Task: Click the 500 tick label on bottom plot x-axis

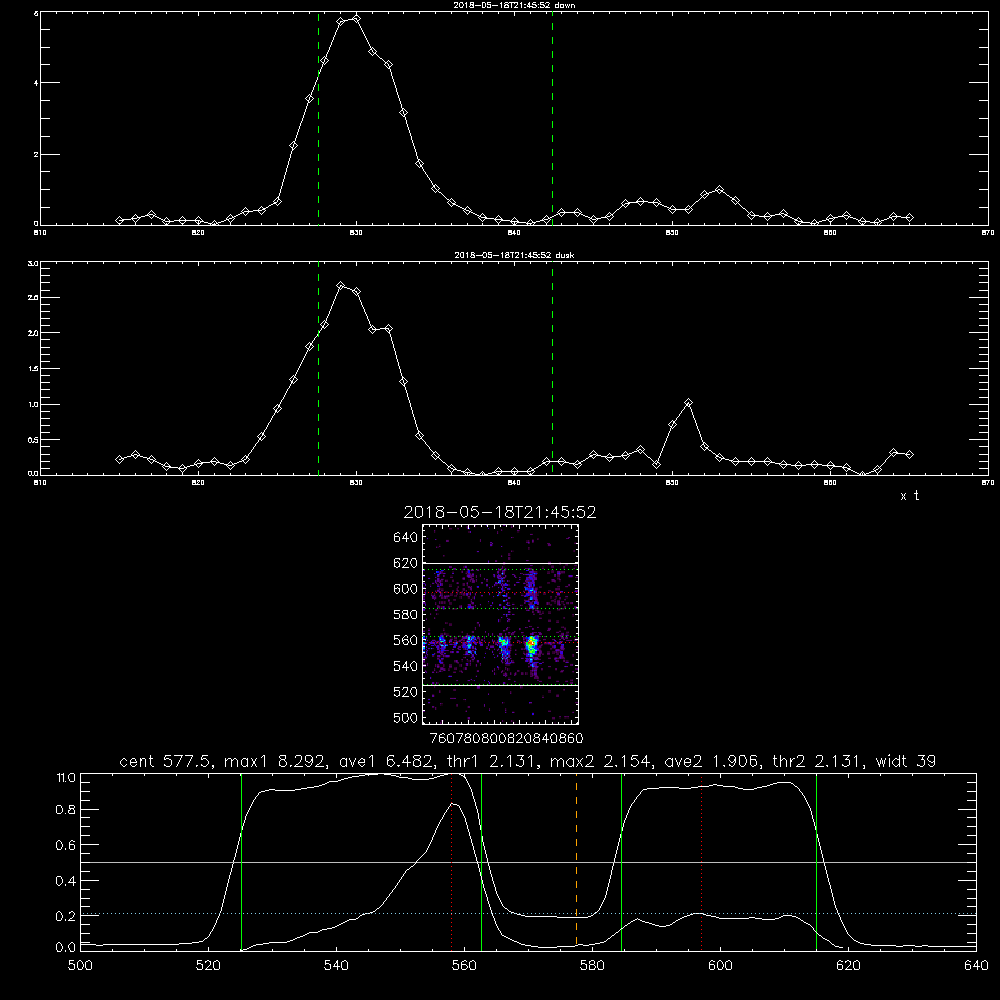Action: [80, 965]
